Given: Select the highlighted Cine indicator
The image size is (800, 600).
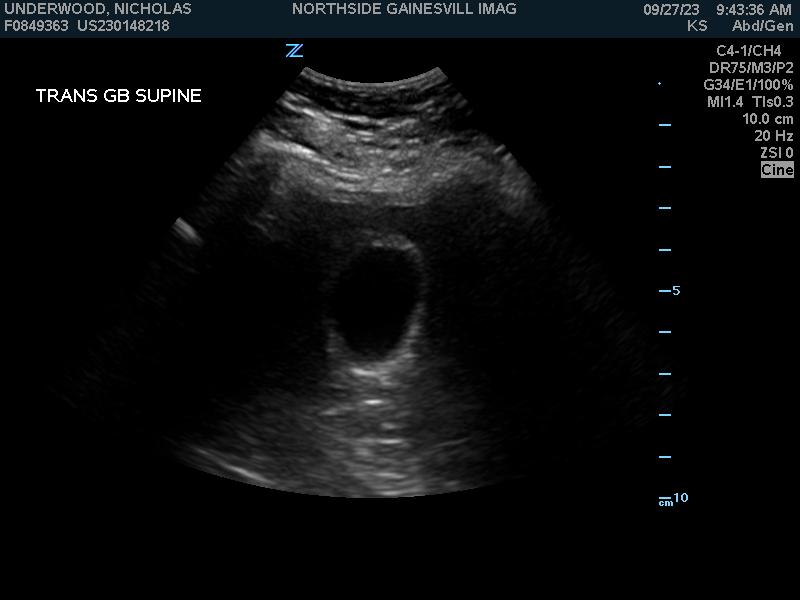Looking at the screenshot, I should [x=777, y=170].
